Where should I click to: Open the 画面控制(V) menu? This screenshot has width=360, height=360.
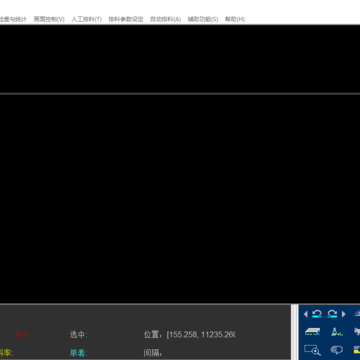click(49, 19)
